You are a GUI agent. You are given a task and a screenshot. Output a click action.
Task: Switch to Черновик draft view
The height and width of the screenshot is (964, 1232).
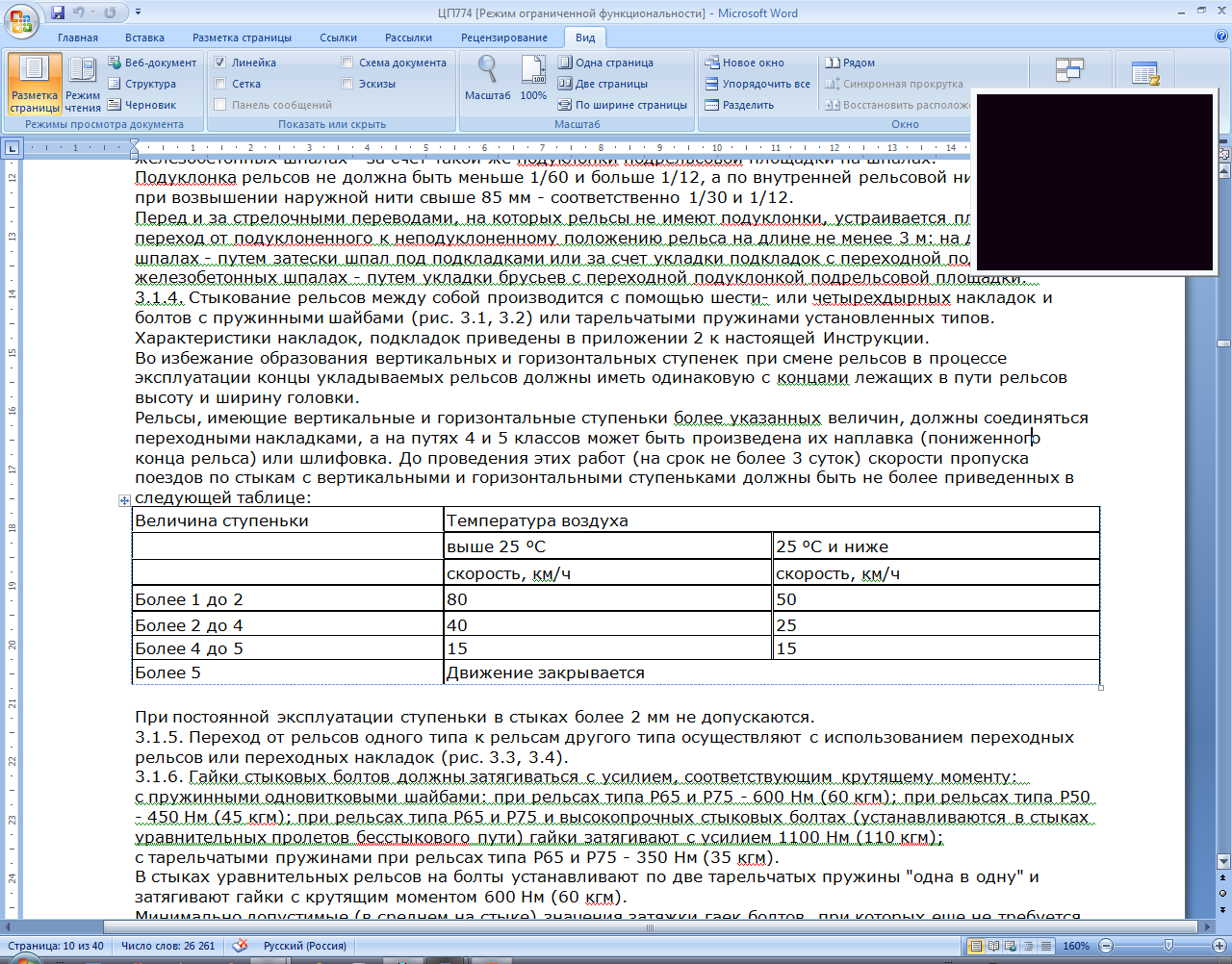tap(142, 105)
